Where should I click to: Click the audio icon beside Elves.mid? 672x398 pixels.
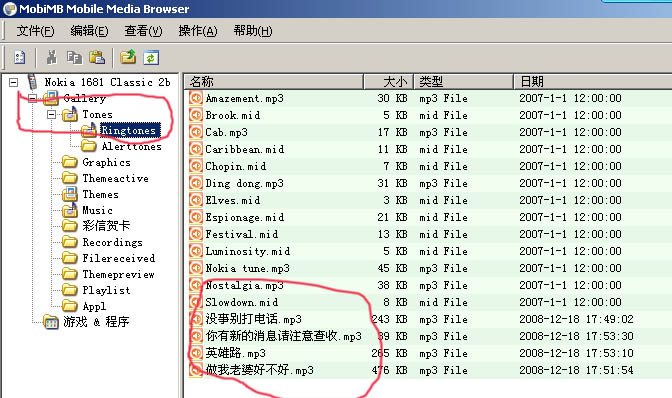(x=196, y=200)
